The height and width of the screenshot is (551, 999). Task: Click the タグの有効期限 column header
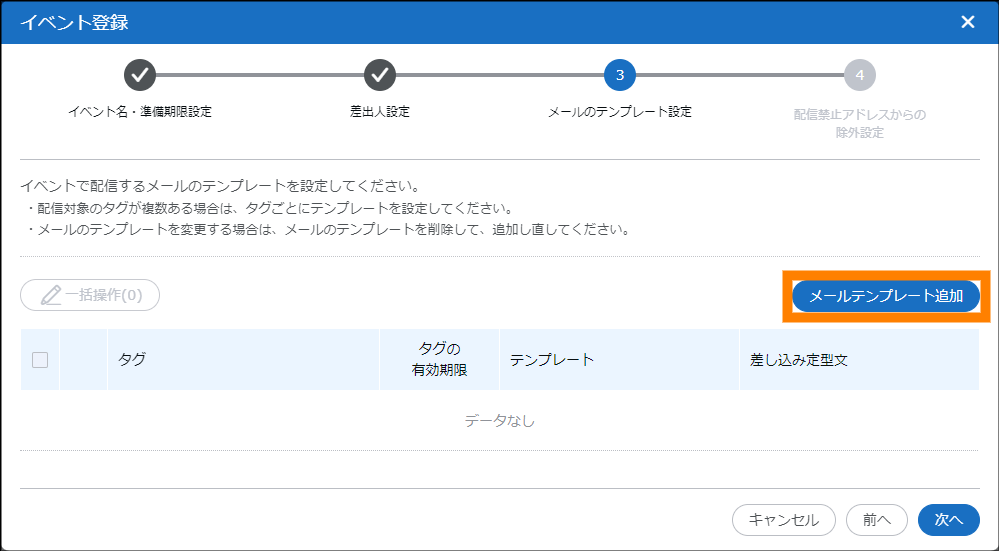click(x=439, y=359)
